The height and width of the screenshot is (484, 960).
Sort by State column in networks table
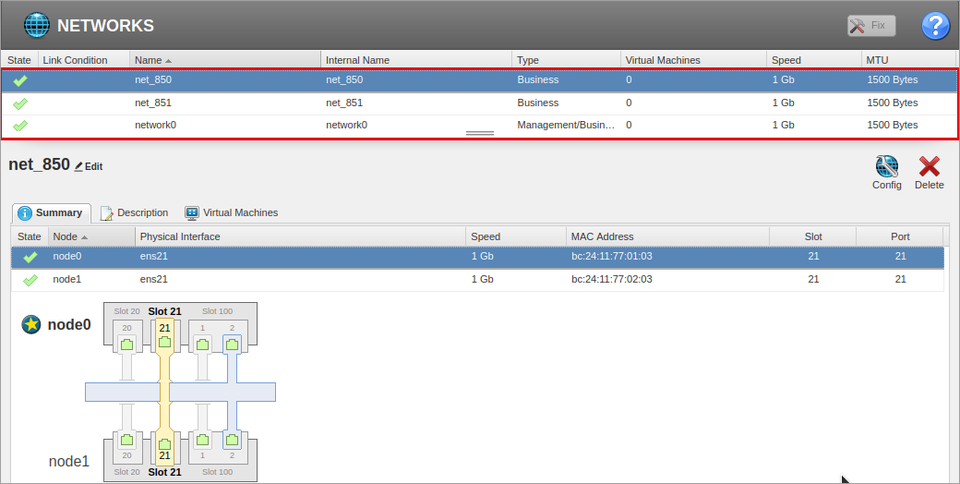[20, 60]
